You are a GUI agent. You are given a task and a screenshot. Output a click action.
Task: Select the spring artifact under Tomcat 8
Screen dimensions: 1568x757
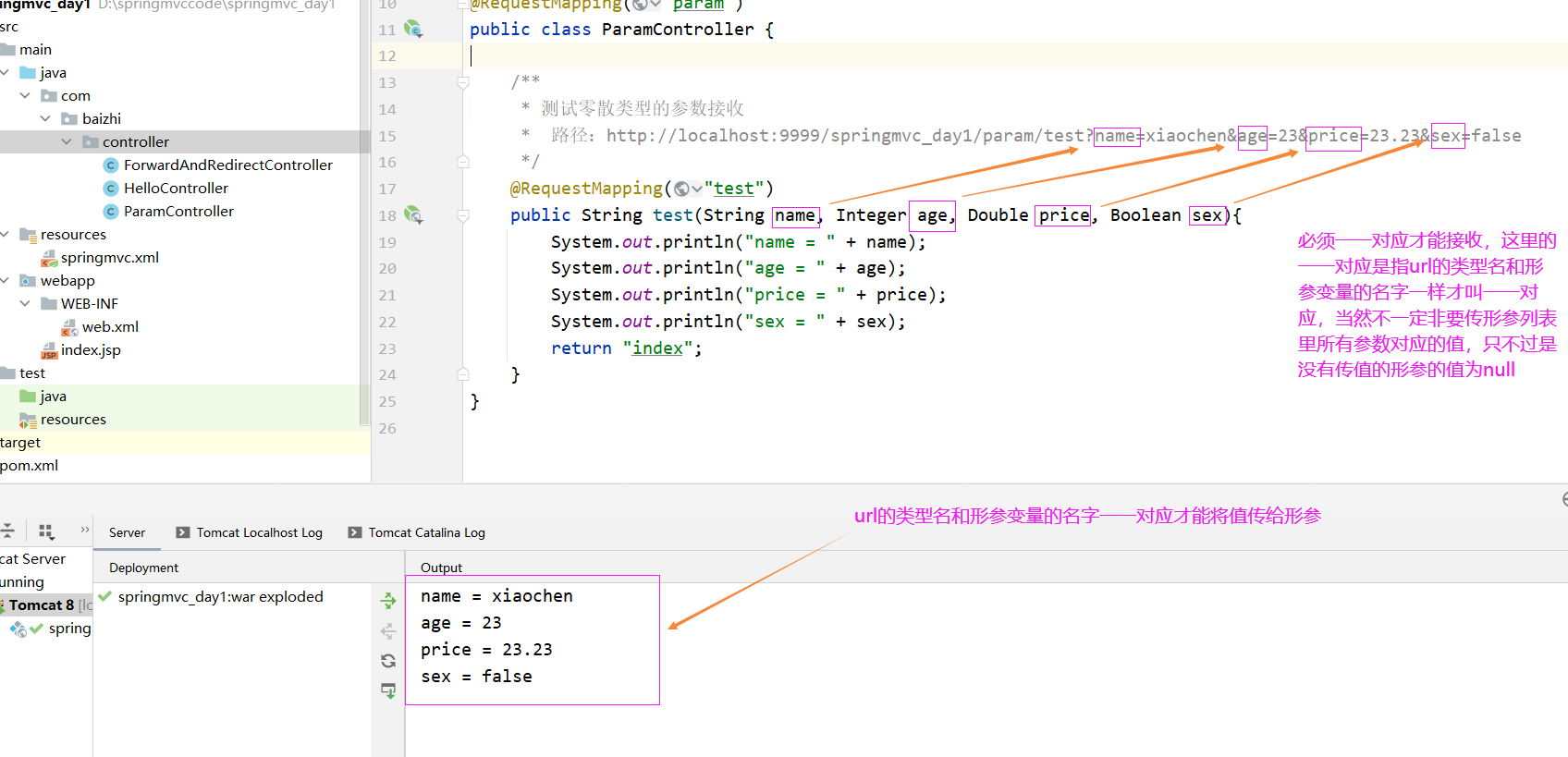click(69, 628)
